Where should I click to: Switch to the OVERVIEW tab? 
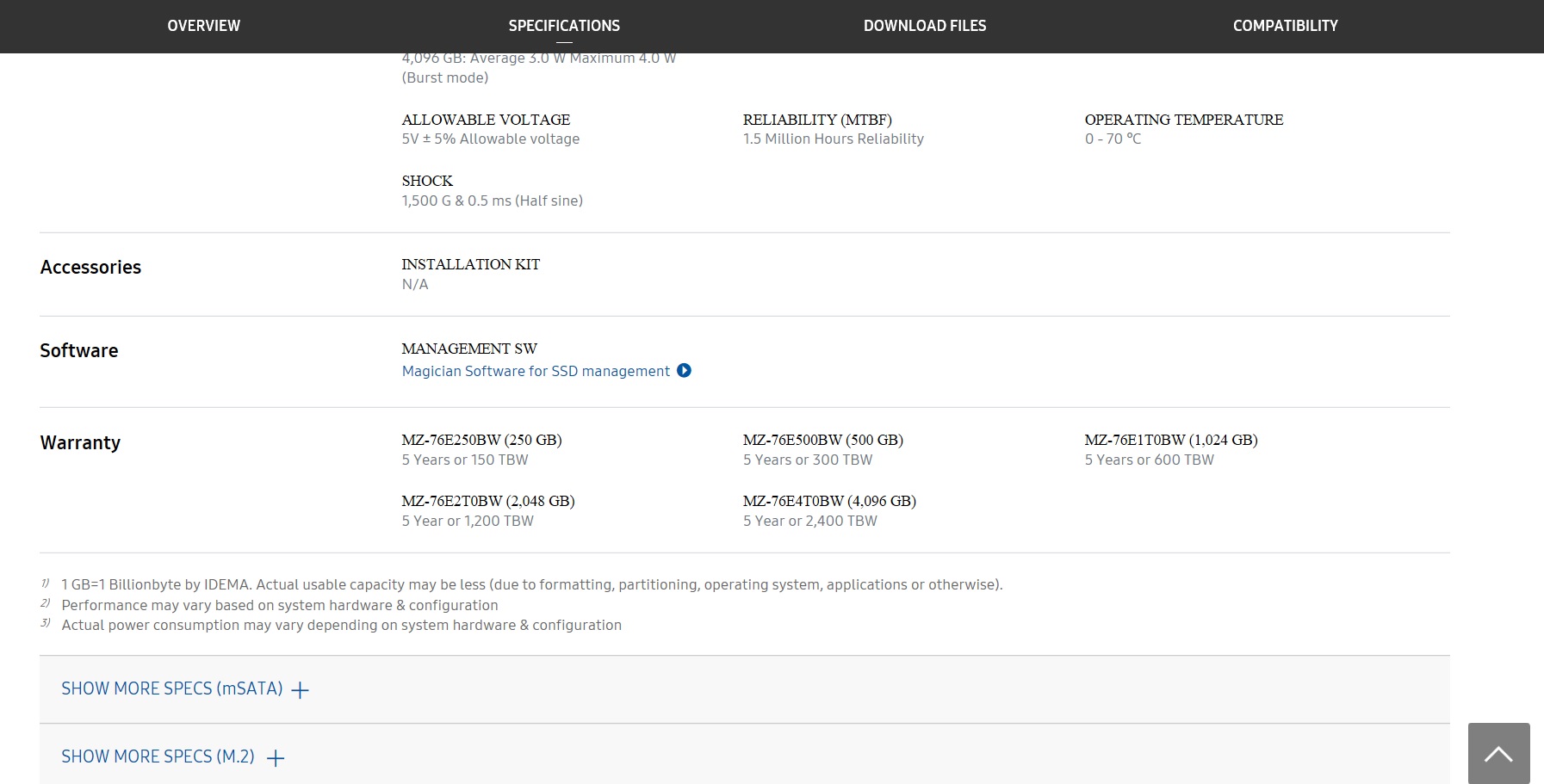(204, 26)
